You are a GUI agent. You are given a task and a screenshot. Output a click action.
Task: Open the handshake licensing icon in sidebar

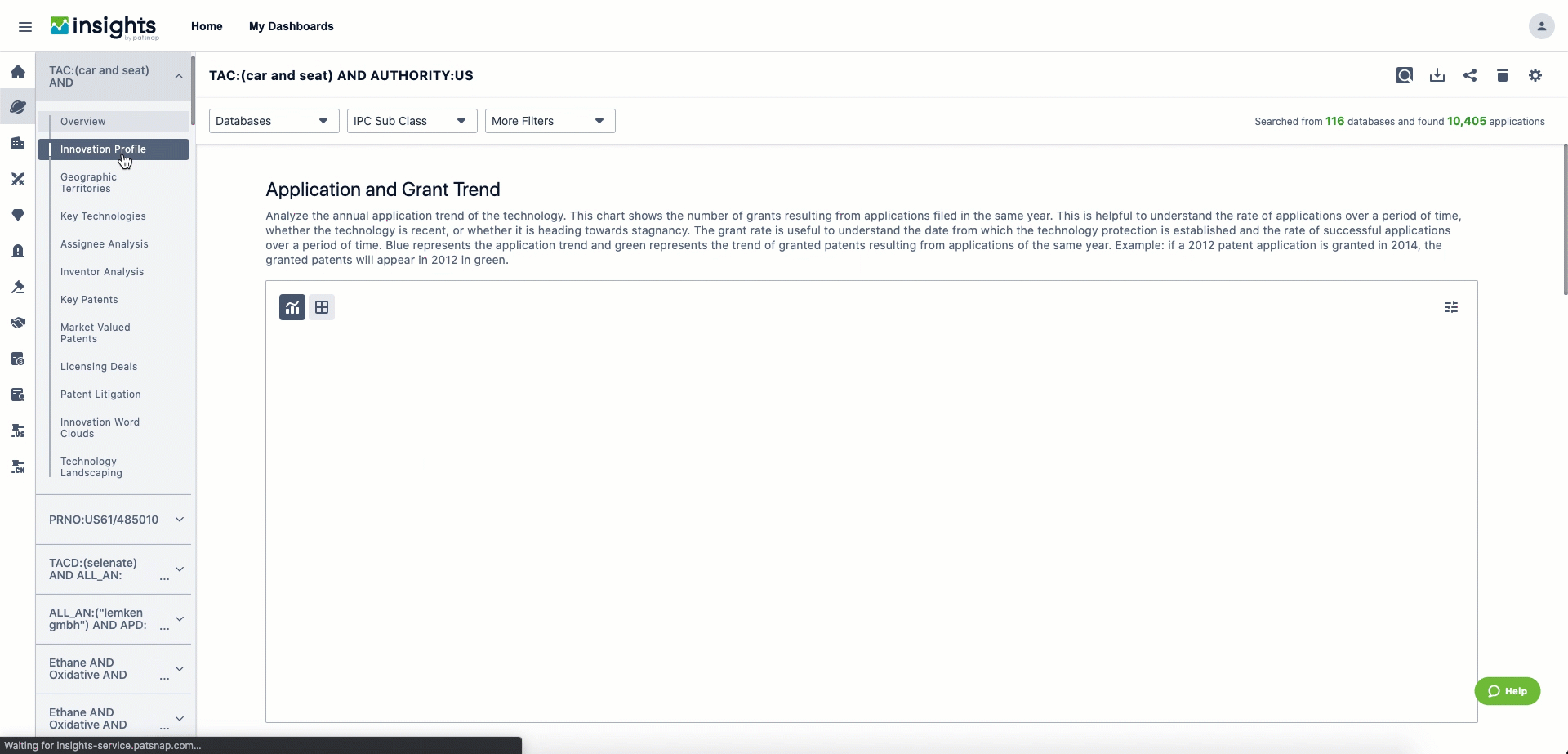pyautogui.click(x=18, y=322)
